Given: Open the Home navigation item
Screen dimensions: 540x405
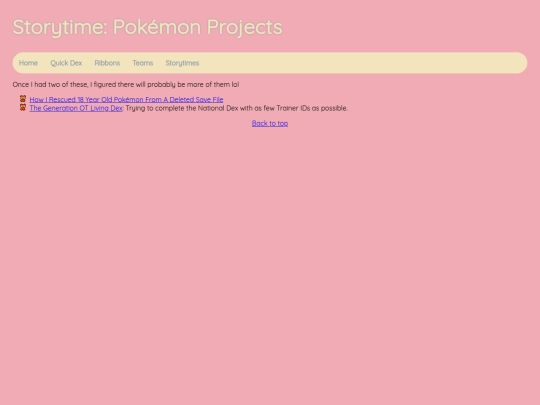Looking at the screenshot, I should click(x=28, y=63).
